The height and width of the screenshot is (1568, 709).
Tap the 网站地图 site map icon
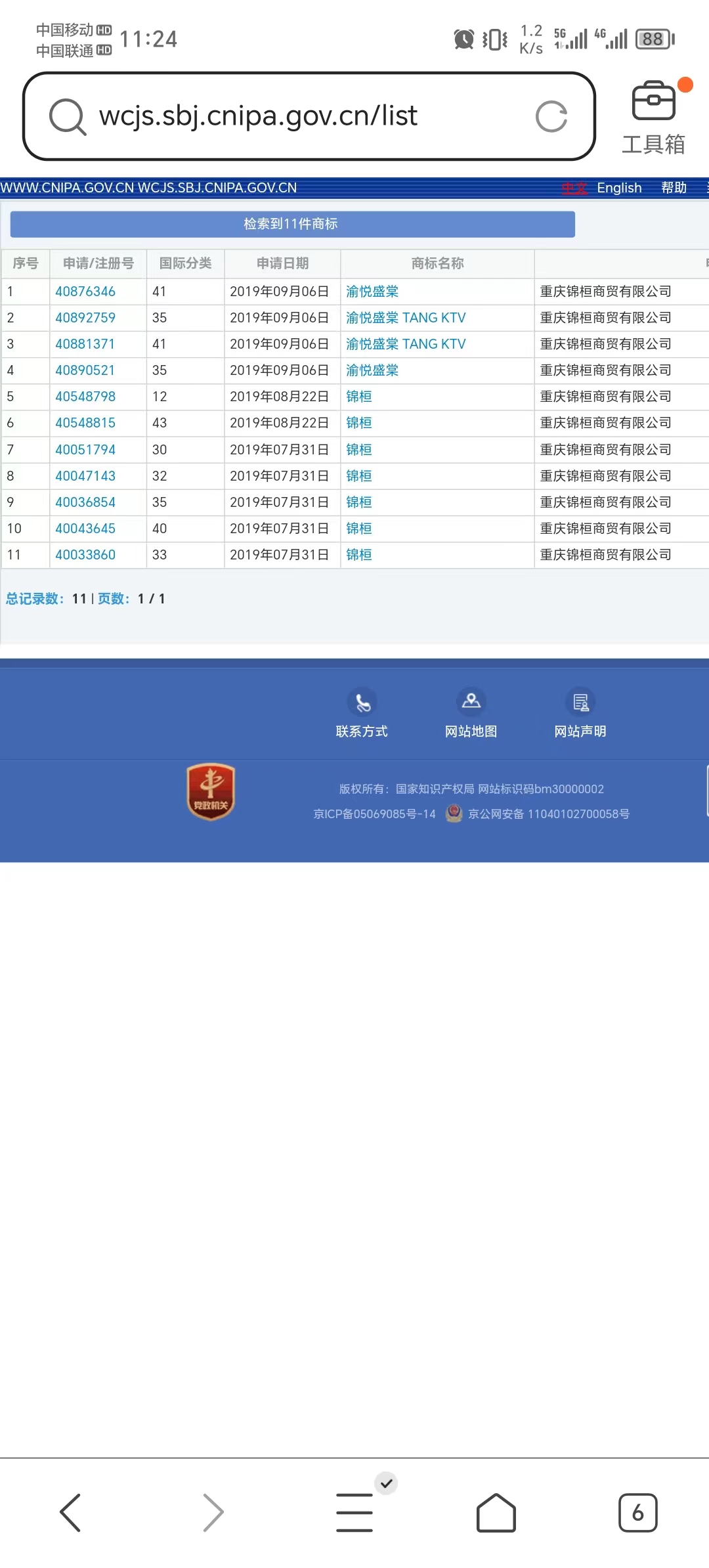coord(471,702)
